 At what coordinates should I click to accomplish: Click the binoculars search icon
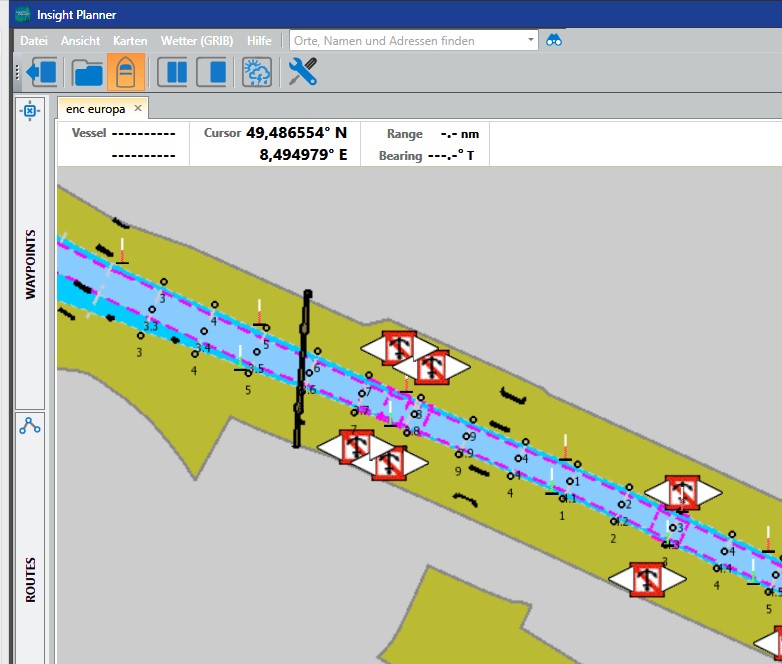tap(555, 40)
